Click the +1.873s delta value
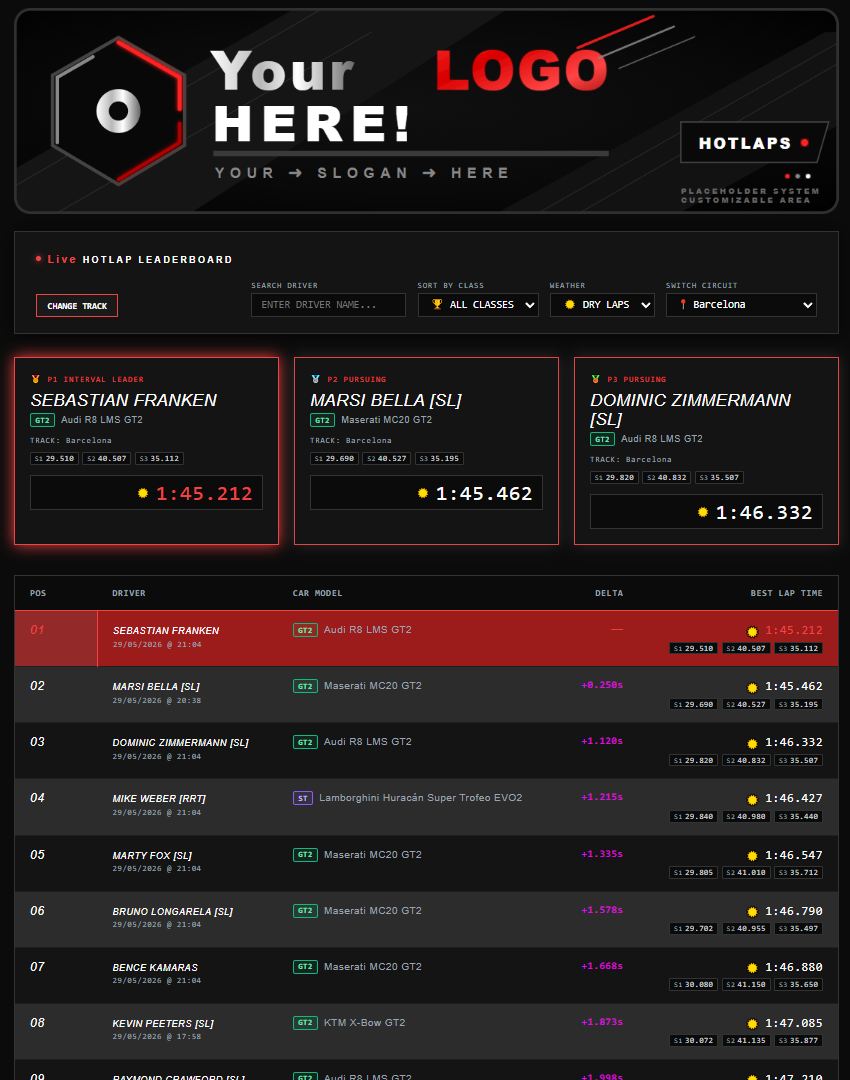This screenshot has height=1080, width=850. click(x=602, y=1022)
